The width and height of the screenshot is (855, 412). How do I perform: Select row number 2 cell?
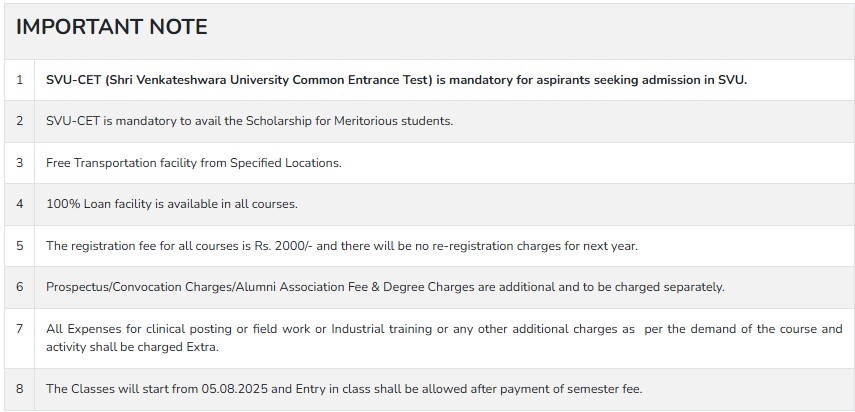tap(20, 121)
